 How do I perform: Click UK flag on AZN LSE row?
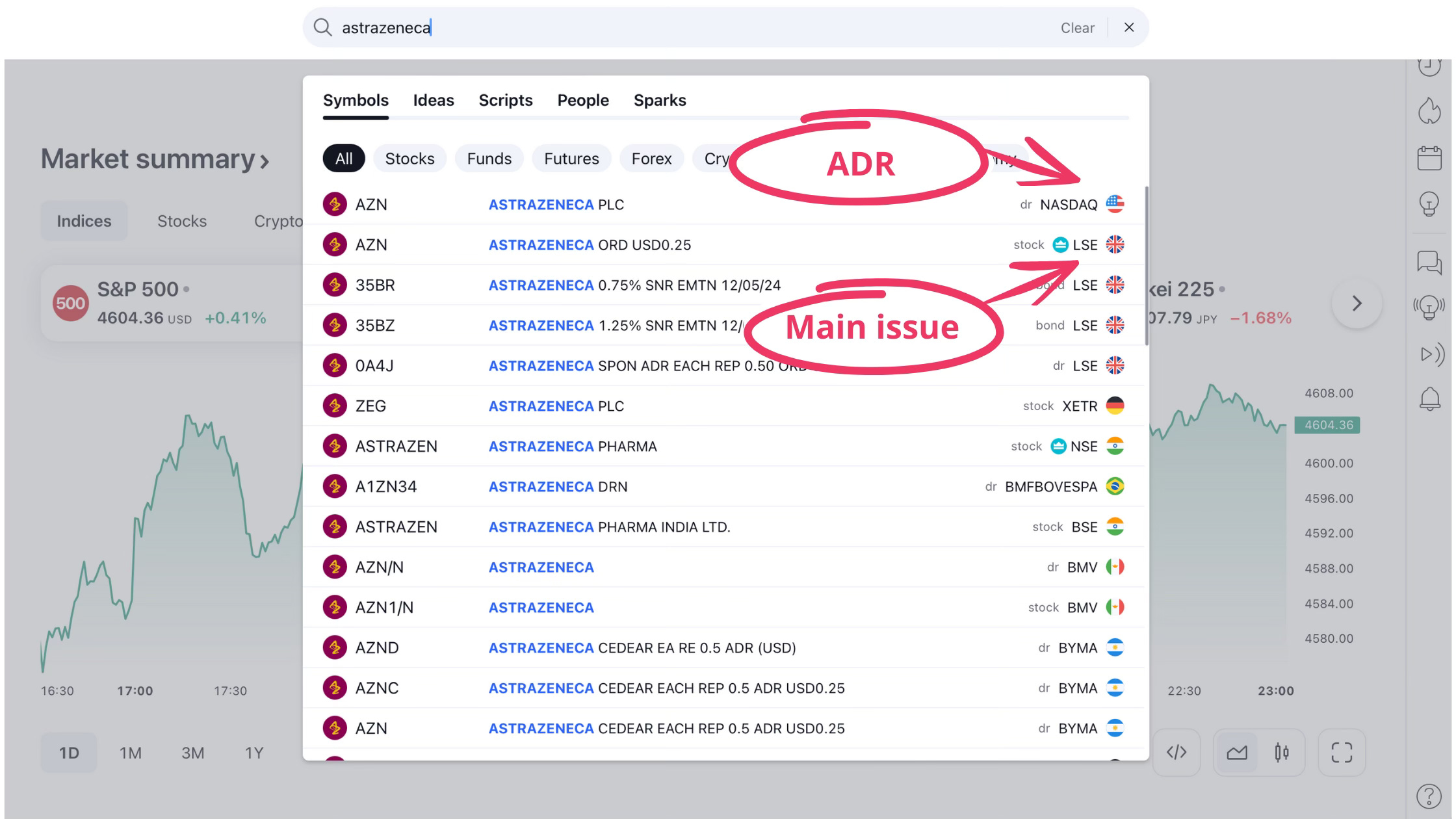pyautogui.click(x=1115, y=244)
